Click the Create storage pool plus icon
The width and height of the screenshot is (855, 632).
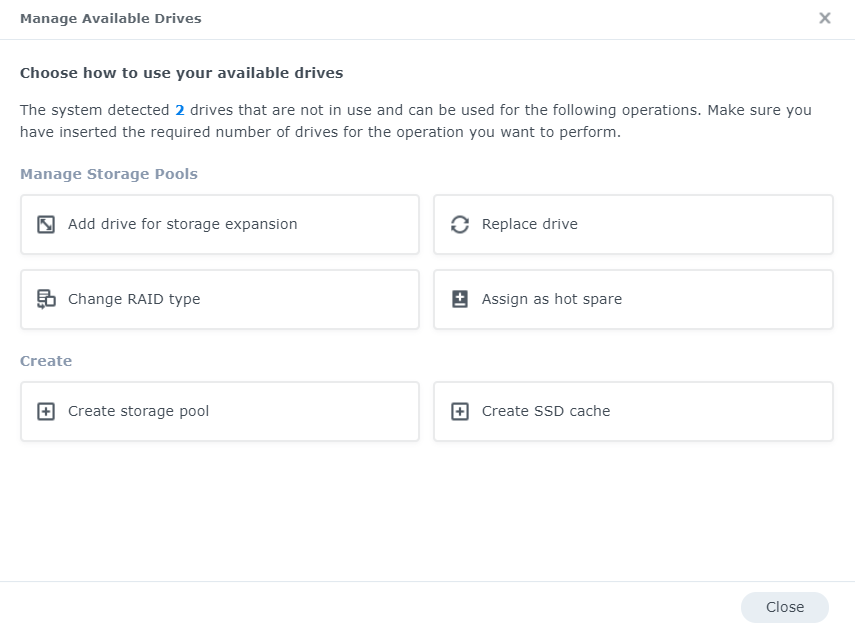(x=46, y=411)
